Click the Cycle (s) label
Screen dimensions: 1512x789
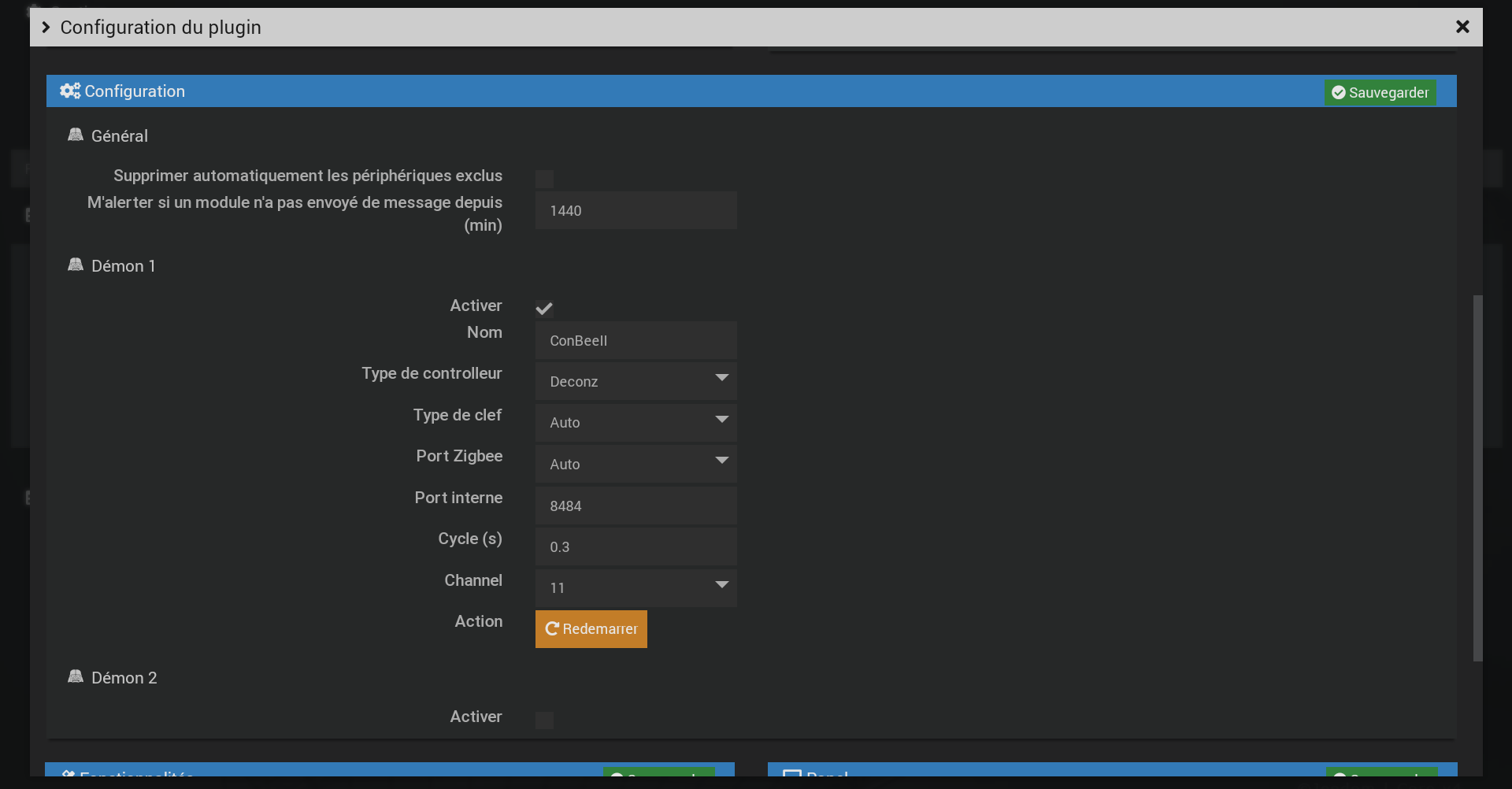[x=470, y=539]
